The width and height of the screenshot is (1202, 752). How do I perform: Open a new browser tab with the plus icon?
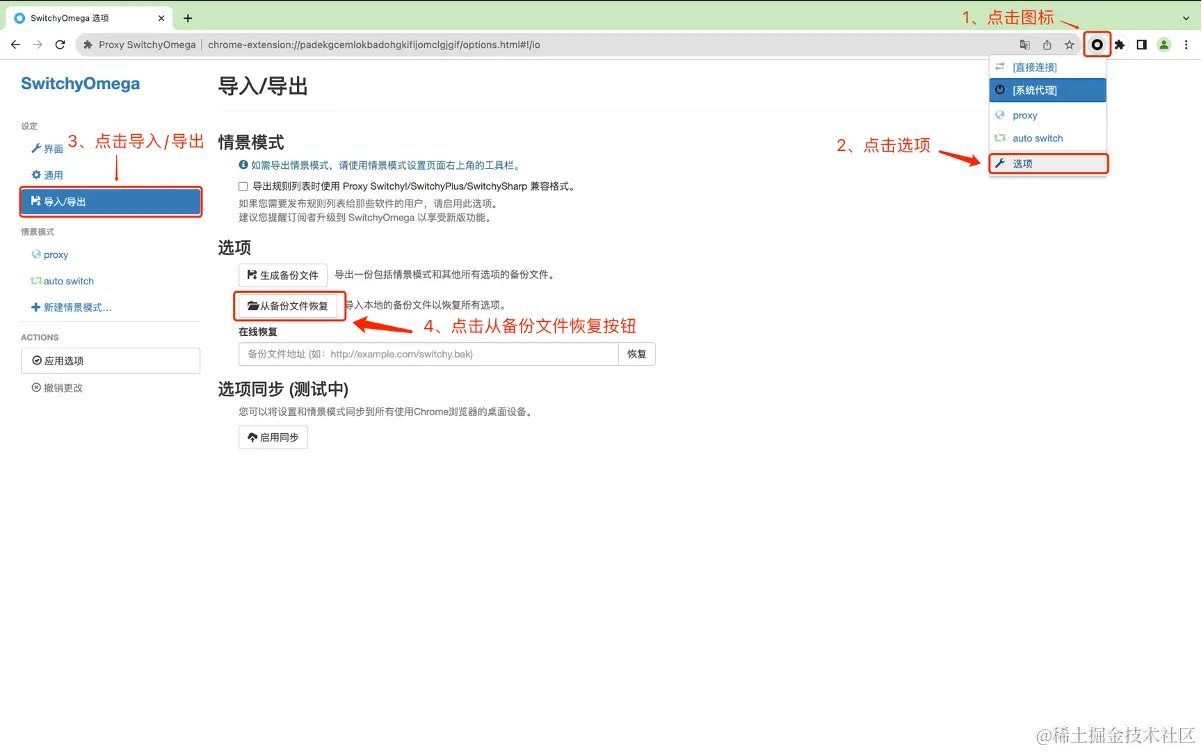(x=188, y=18)
